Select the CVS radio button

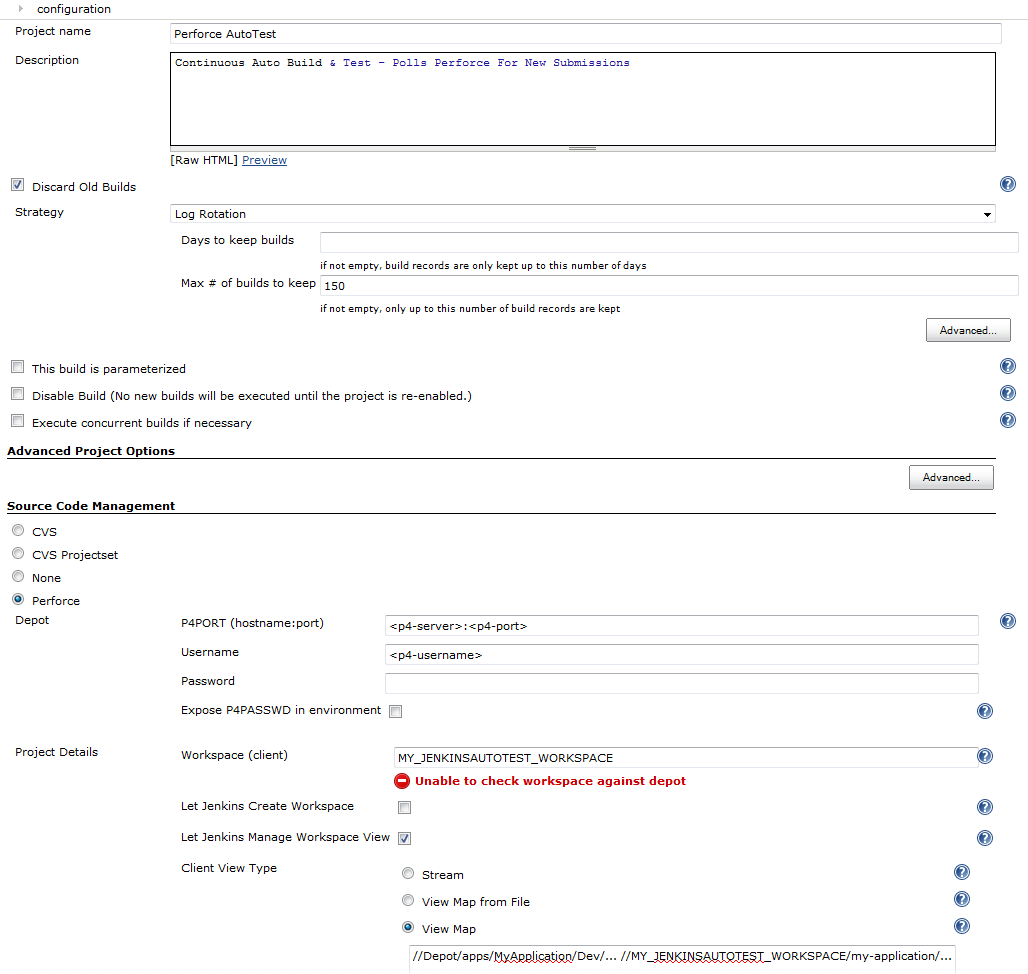18,530
